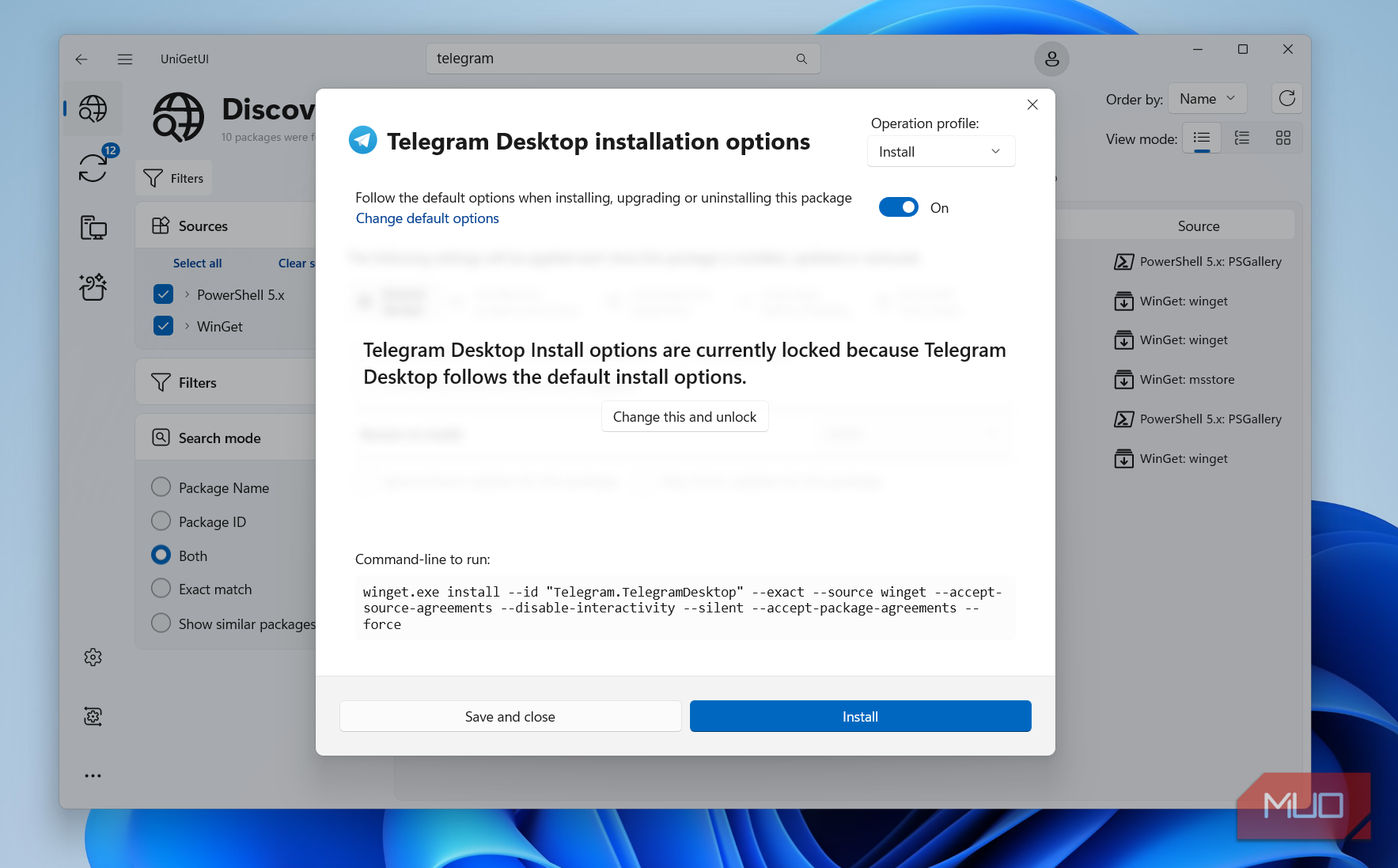Image resolution: width=1398 pixels, height=868 pixels.
Task: Open Package Bundles sidebar icon
Action: pos(93,286)
